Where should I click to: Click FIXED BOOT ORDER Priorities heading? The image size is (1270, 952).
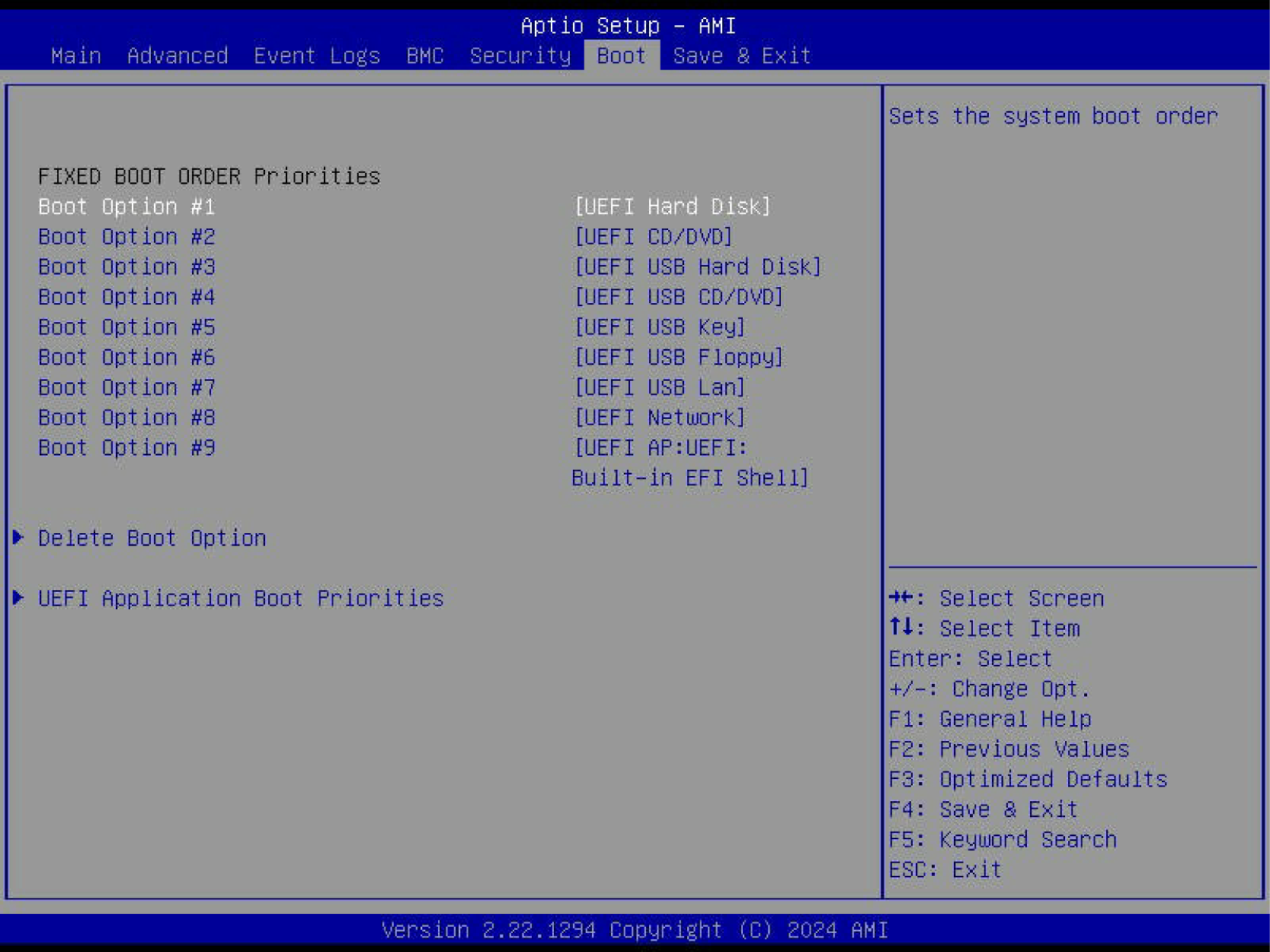pyautogui.click(x=209, y=177)
